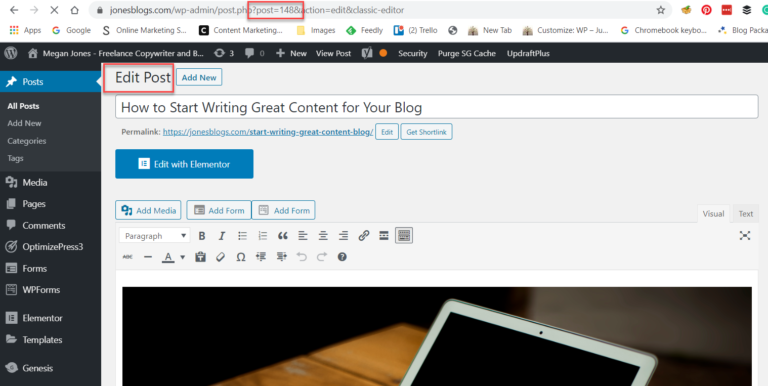Click Edit with Elementor button
Viewport: 768px width, 386px height.
pyautogui.click(x=184, y=164)
